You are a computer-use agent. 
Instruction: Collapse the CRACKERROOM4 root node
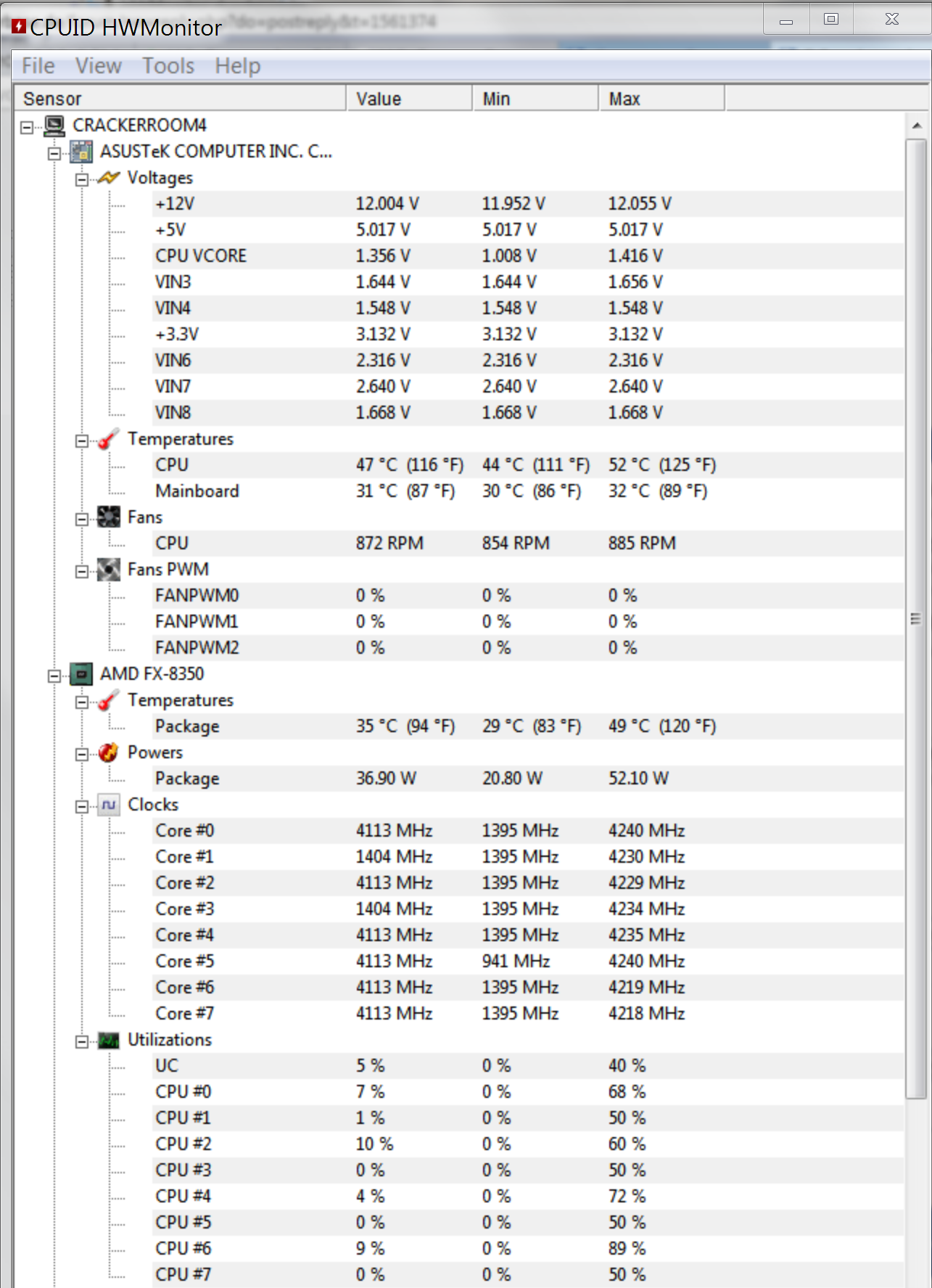click(x=27, y=127)
